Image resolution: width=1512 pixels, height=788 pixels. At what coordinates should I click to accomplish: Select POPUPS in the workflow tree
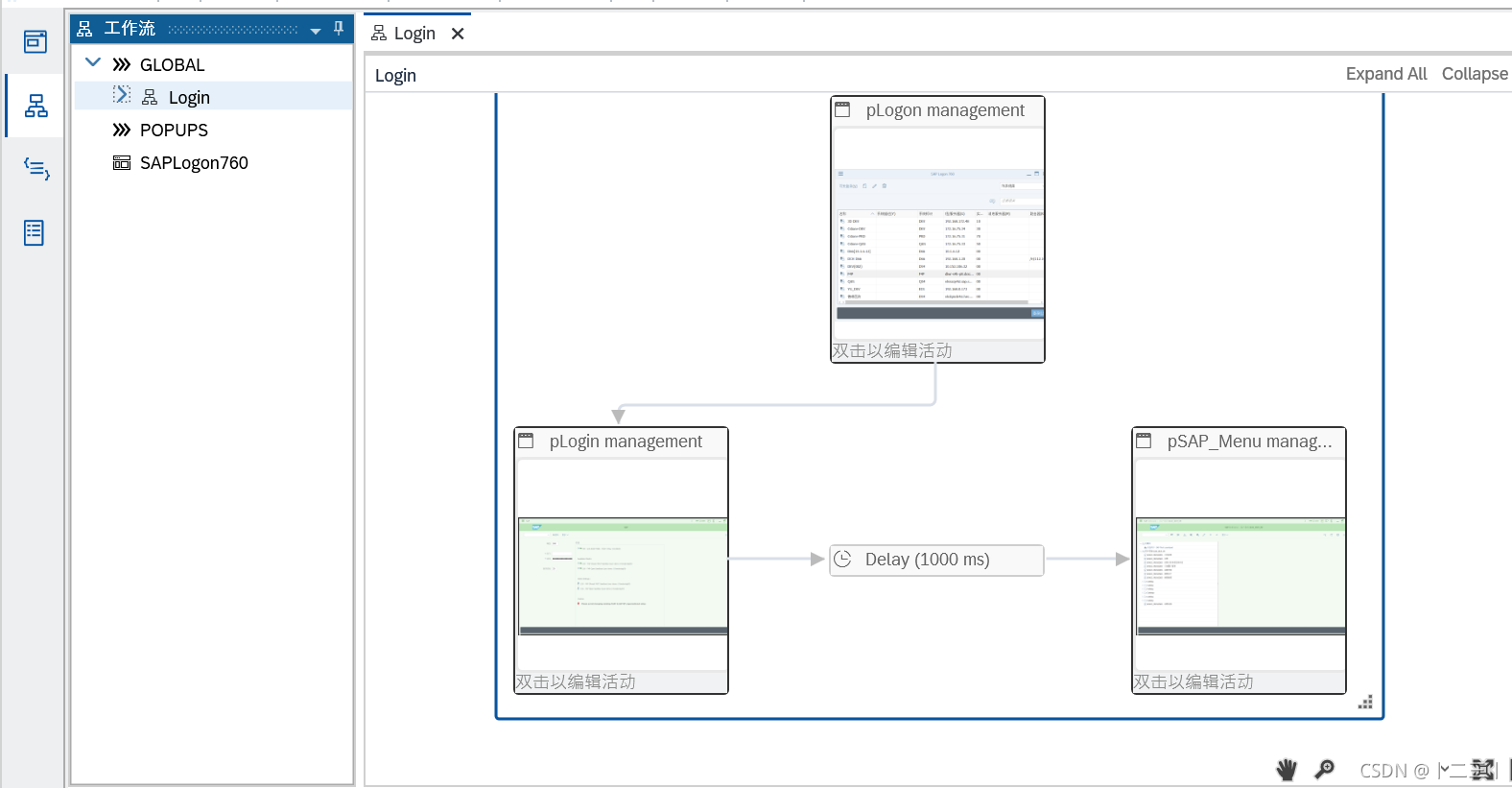point(174,131)
